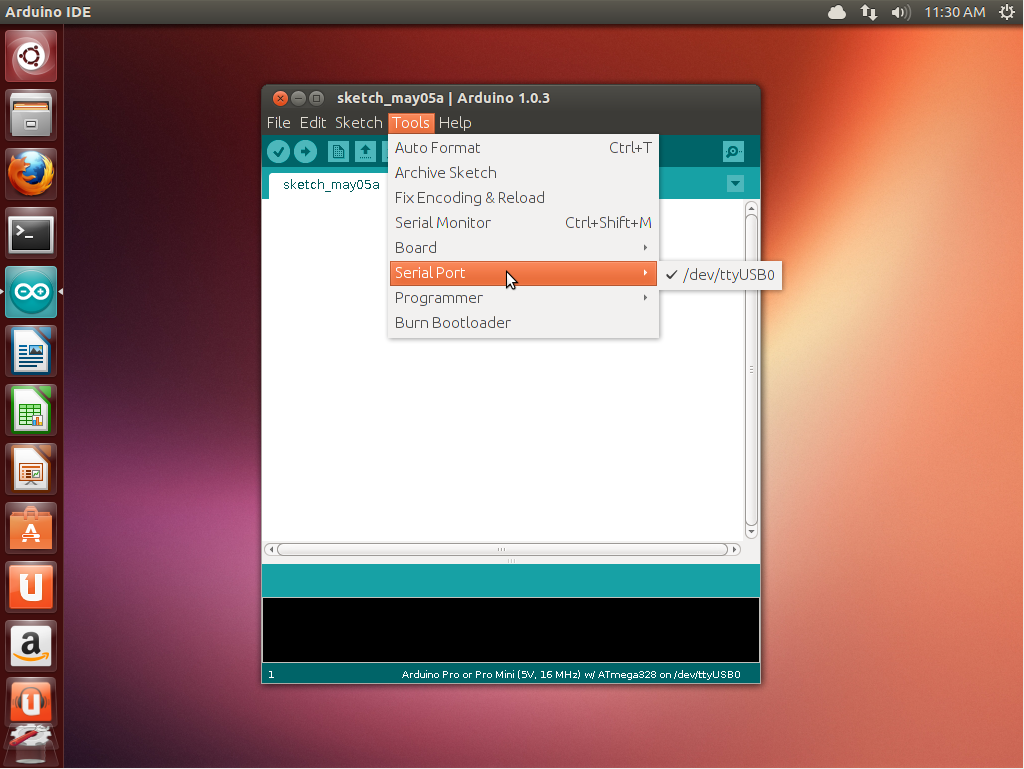Click the Upload arrow toolbar button
The width and height of the screenshot is (1024, 769).
[x=305, y=151]
